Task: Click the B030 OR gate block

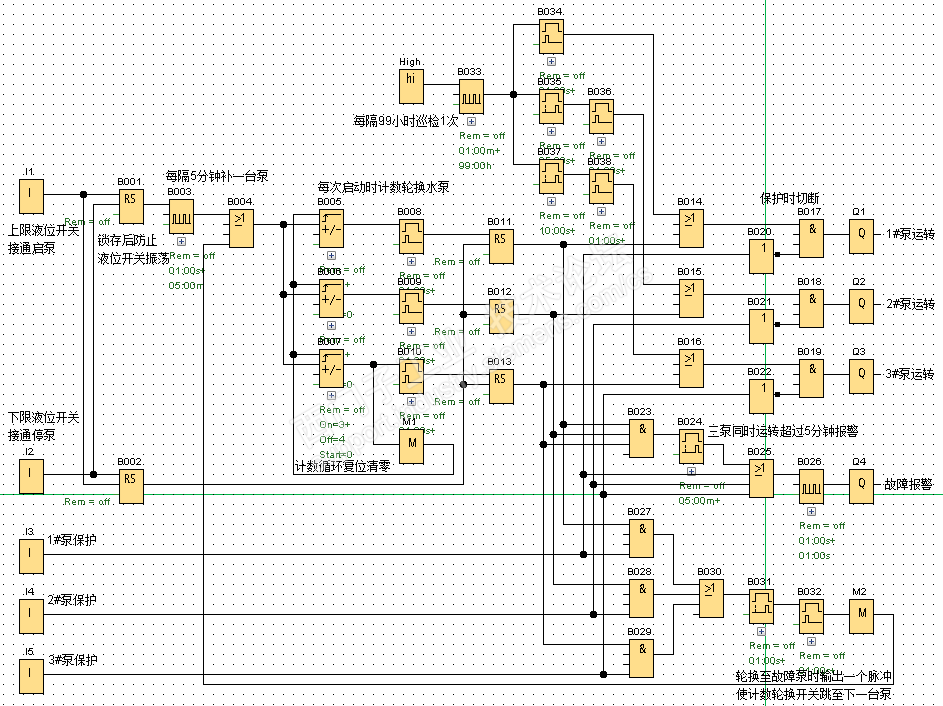Action: tap(711, 599)
